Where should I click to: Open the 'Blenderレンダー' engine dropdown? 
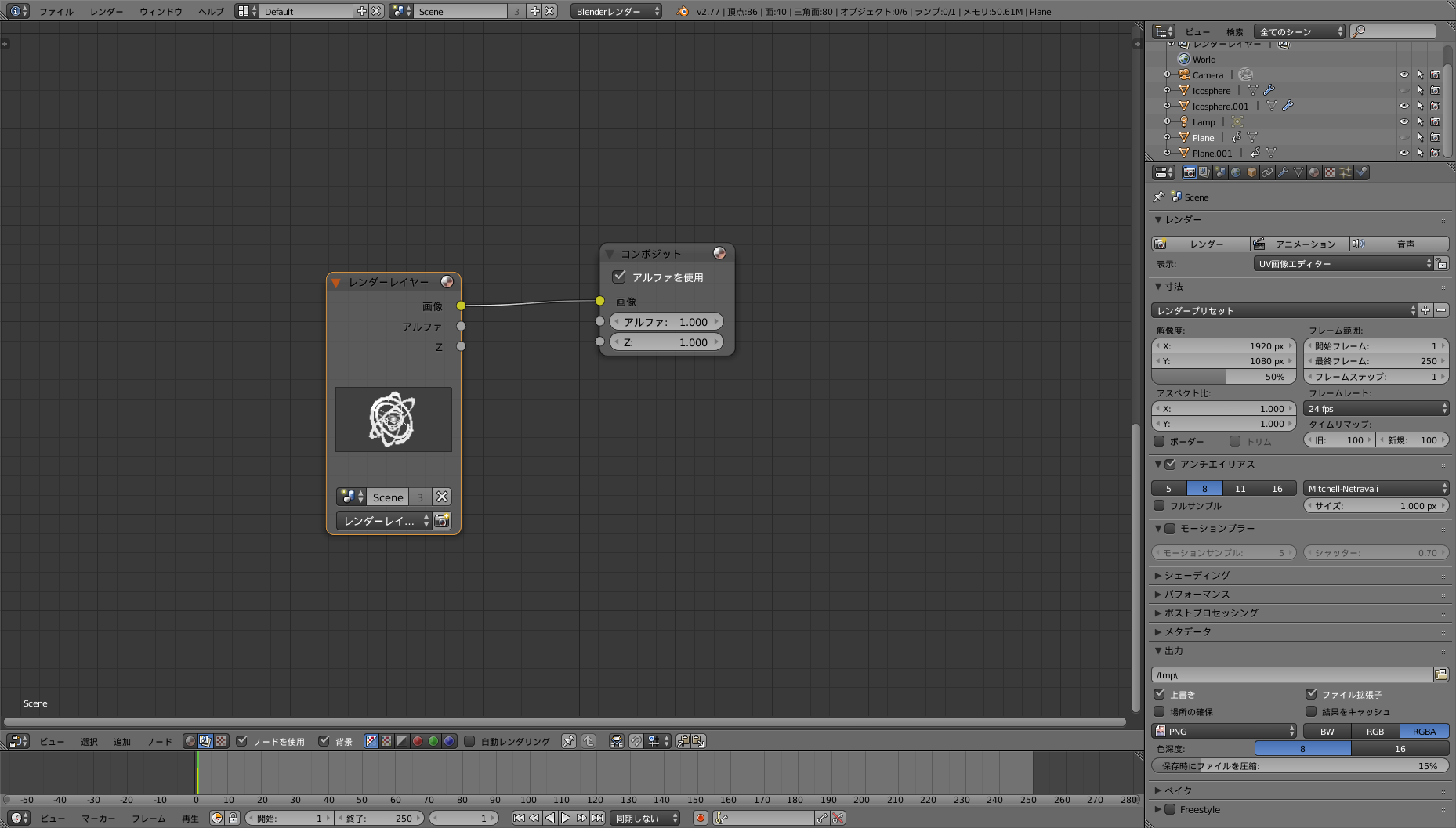(616, 11)
